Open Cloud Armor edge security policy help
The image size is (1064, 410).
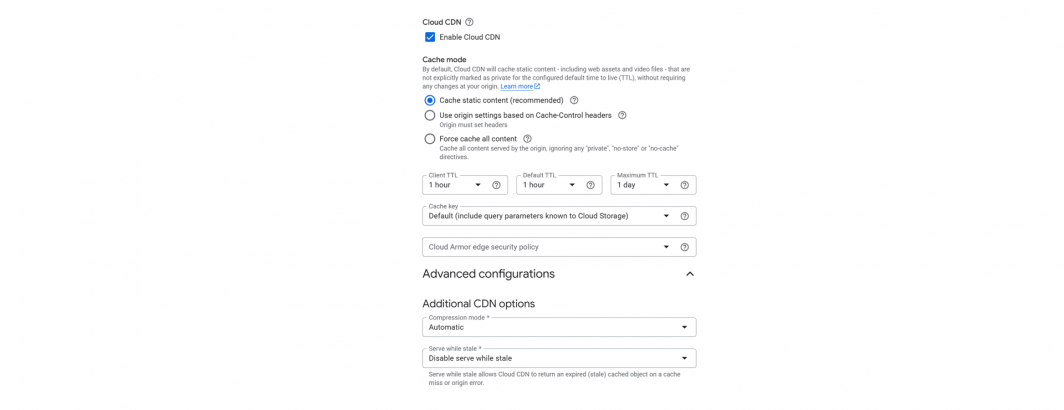coord(685,247)
